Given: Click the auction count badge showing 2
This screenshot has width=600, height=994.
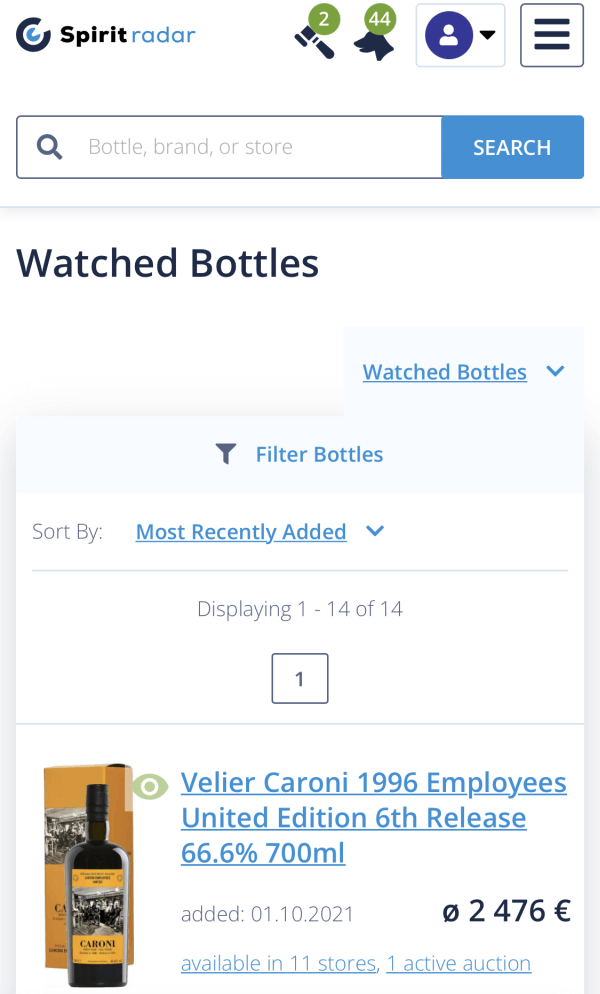Looking at the screenshot, I should pyautogui.click(x=323, y=20).
